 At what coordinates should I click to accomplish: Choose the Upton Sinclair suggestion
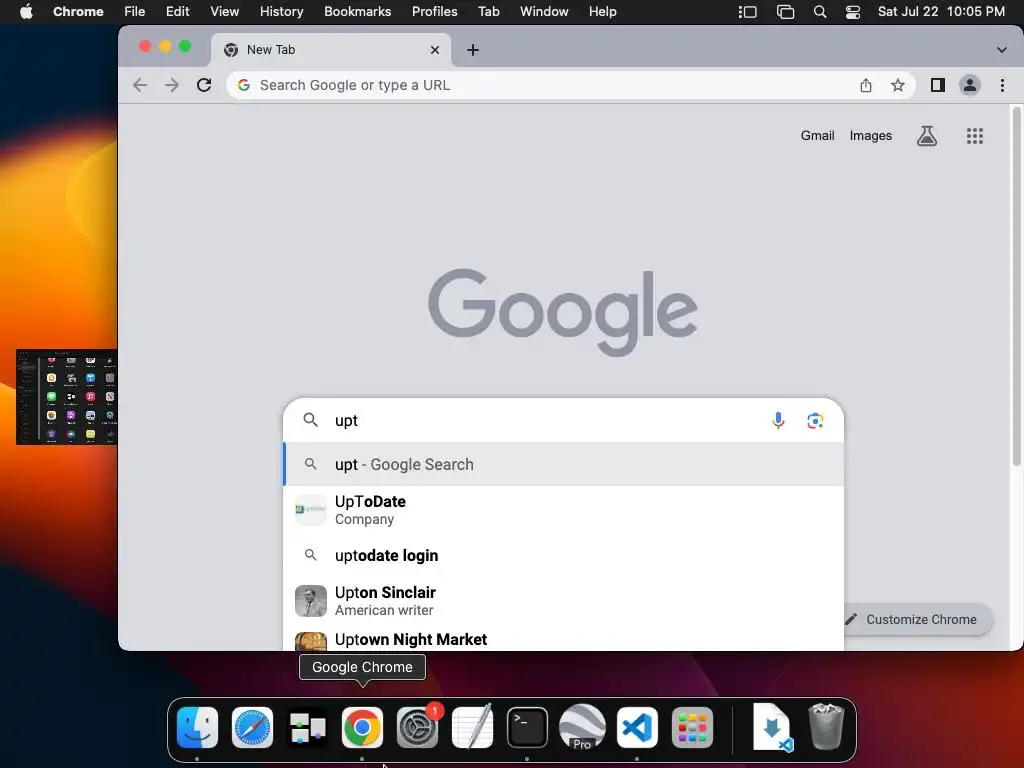(564, 601)
